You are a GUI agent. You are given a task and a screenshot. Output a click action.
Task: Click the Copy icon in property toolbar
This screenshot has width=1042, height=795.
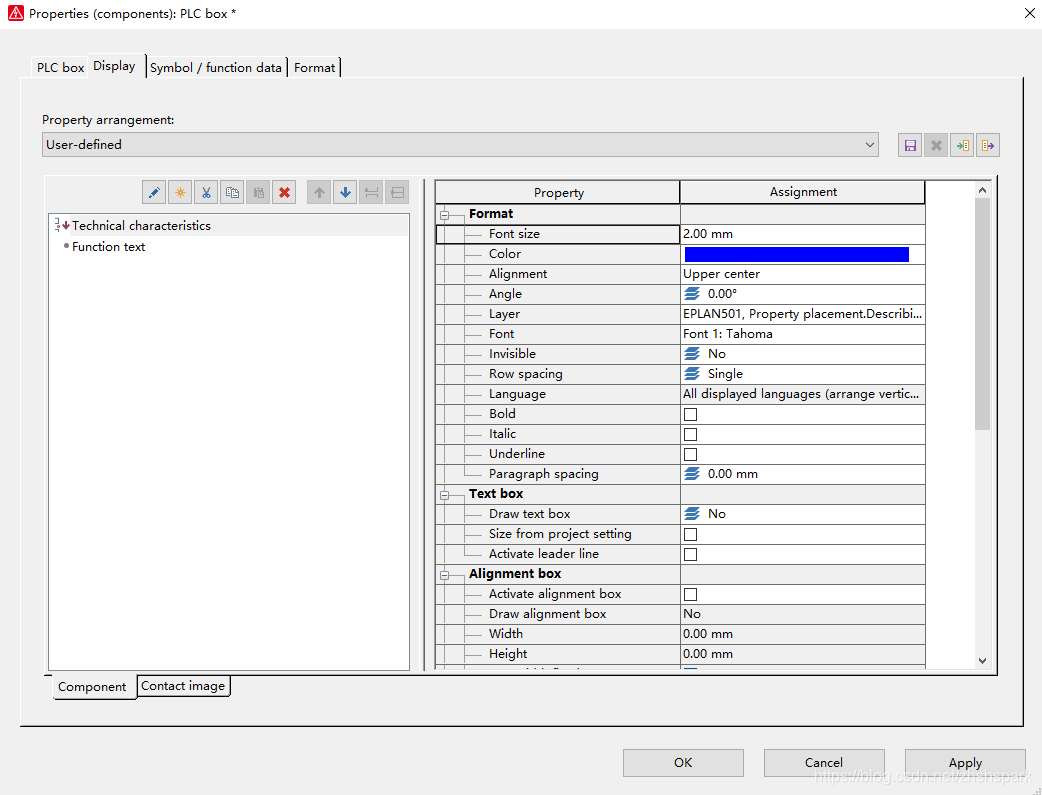(x=232, y=193)
